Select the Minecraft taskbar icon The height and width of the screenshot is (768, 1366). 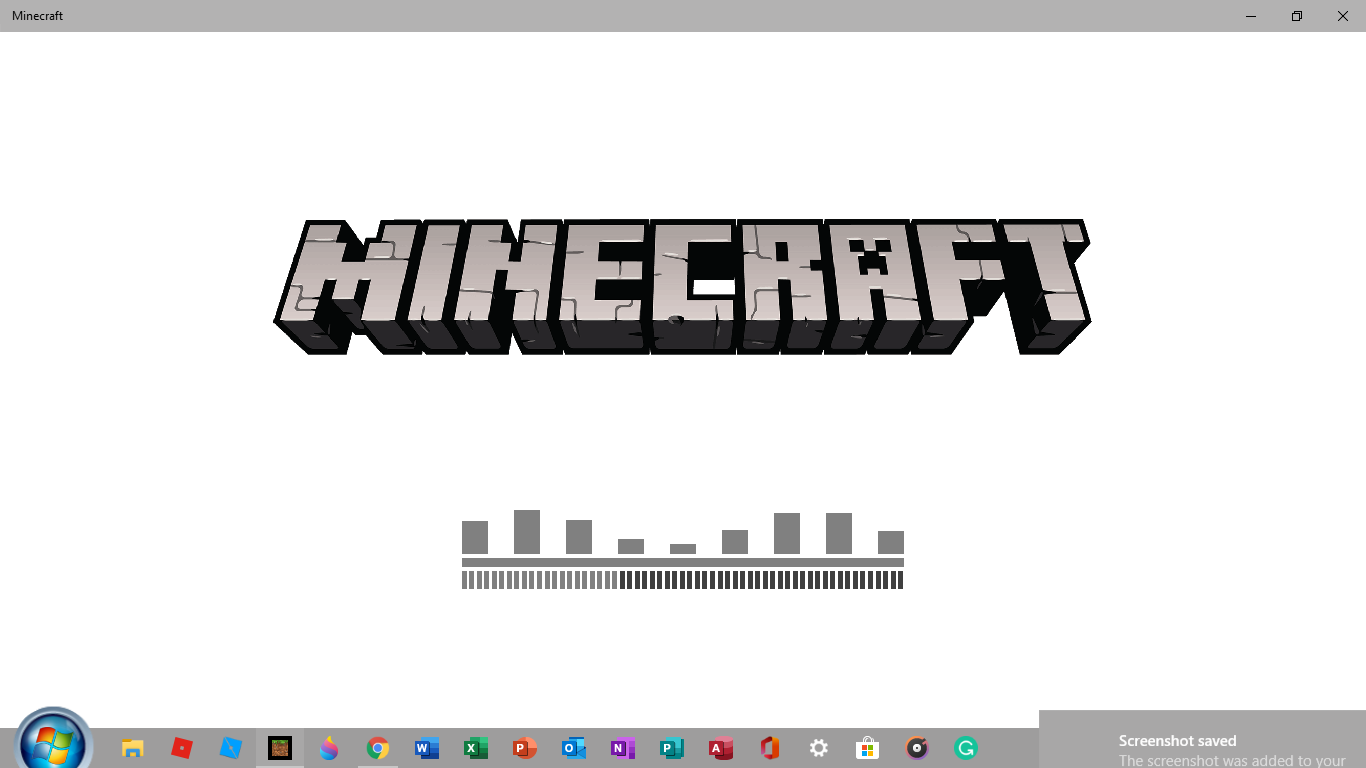point(279,748)
